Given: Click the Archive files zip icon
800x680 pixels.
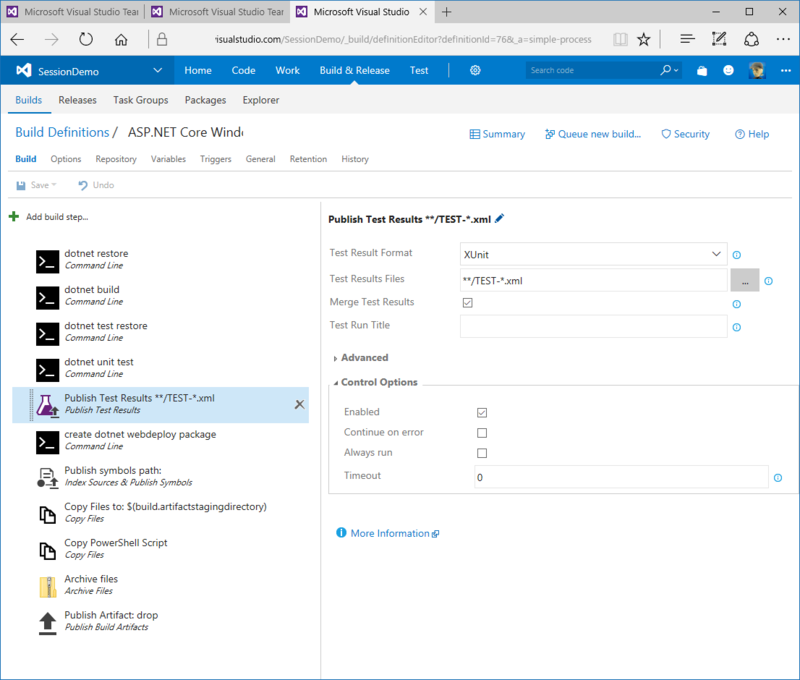Looking at the screenshot, I should [47, 587].
